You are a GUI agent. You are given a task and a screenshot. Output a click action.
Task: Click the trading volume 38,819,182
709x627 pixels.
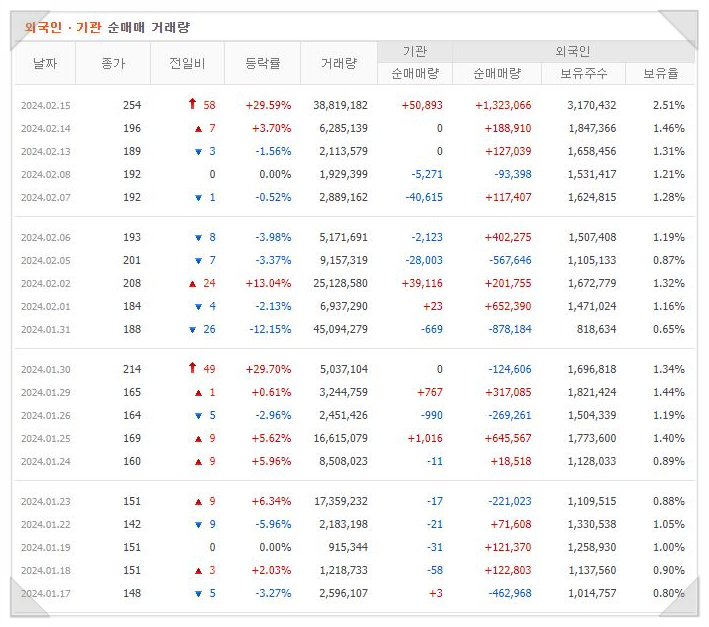(340, 105)
